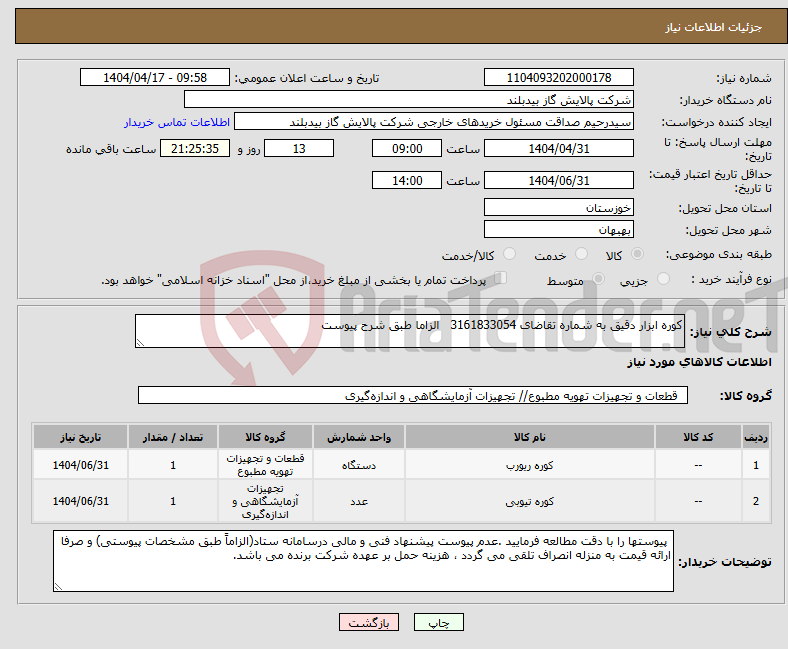Select the خدمت radio button

tap(581, 254)
